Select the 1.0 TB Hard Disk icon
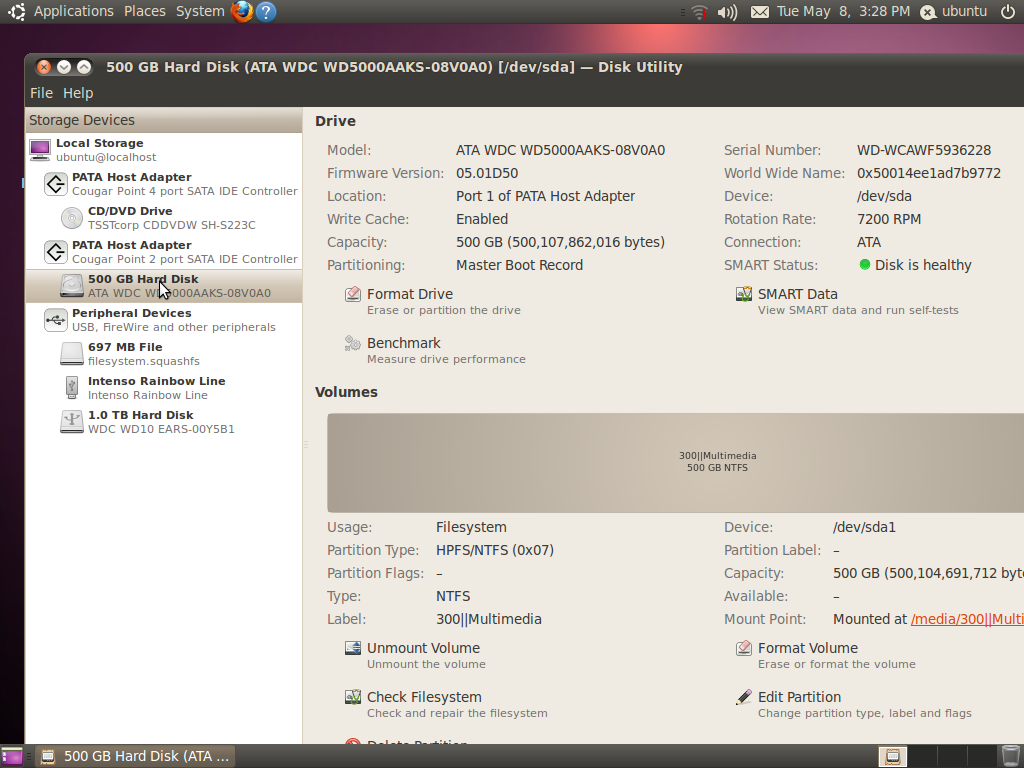 click(x=72, y=422)
